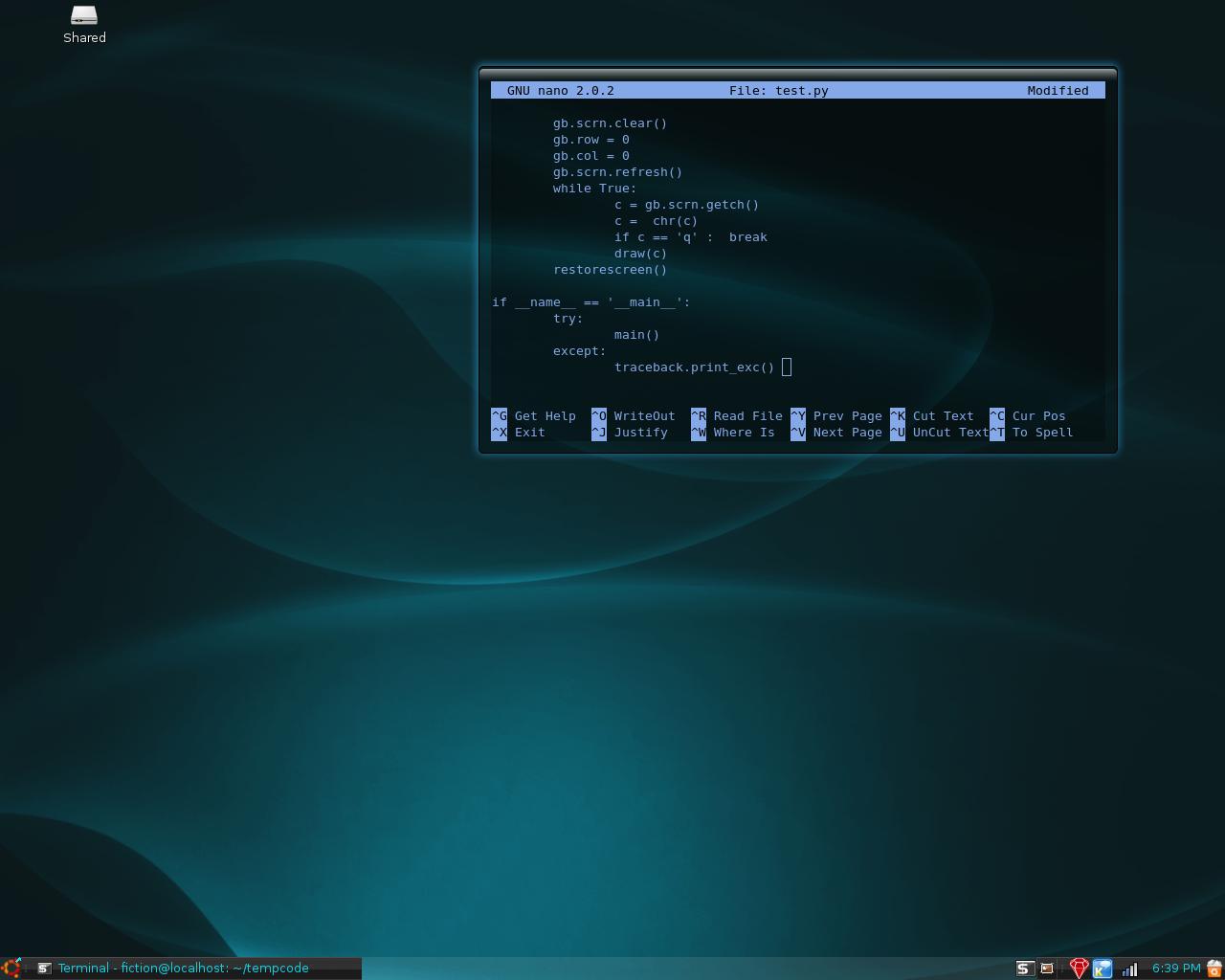1225x980 pixels.
Task: Click the ^Y Prev Page shortcut label
Action: [836, 415]
